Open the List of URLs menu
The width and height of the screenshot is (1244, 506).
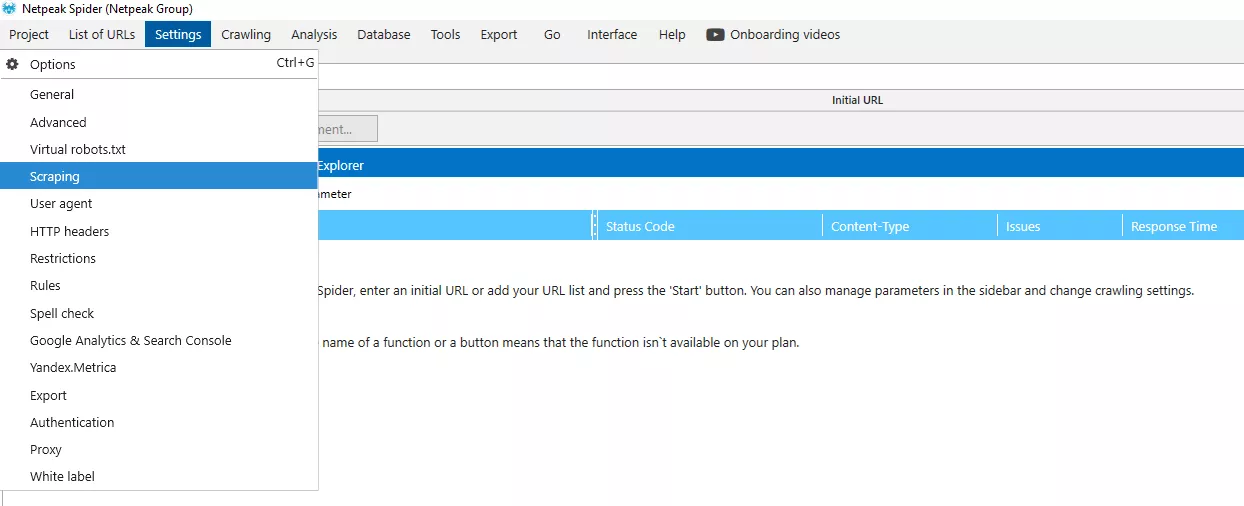pos(102,34)
